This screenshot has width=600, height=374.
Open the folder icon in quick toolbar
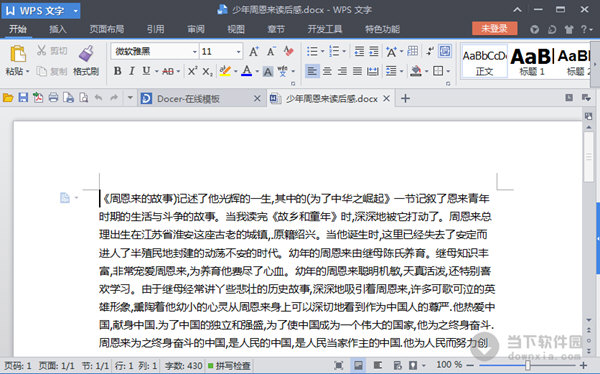(8, 98)
